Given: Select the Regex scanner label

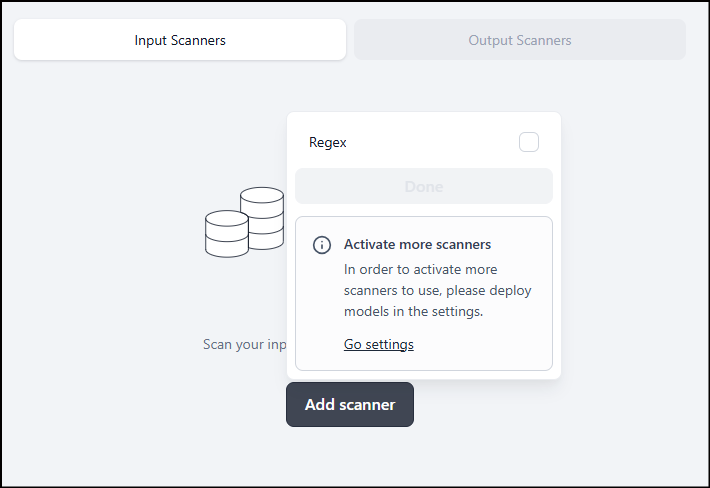Looking at the screenshot, I should (x=328, y=142).
